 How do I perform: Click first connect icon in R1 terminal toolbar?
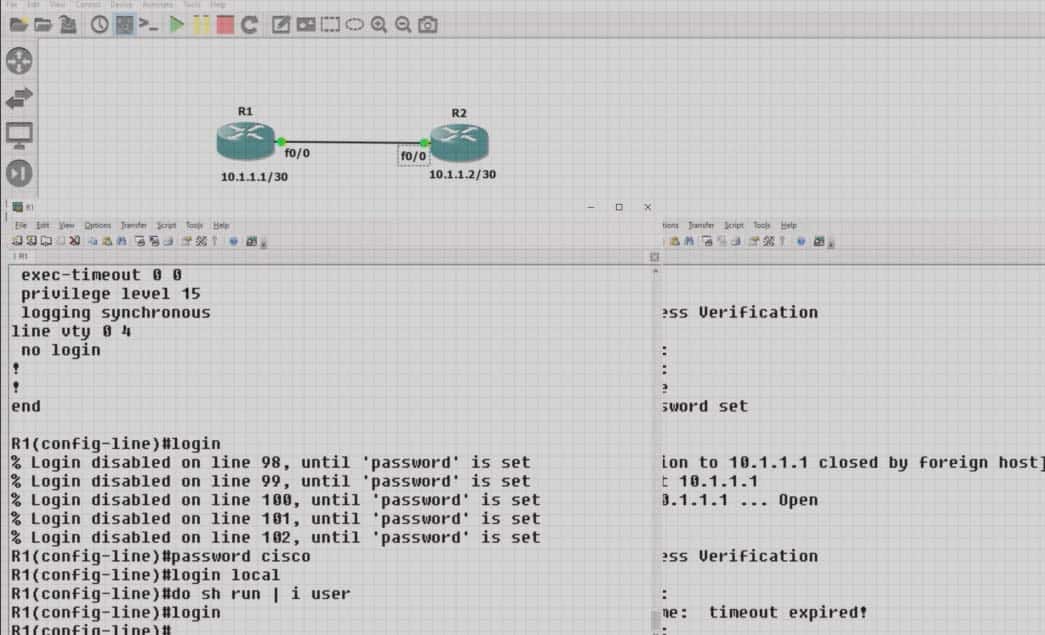tap(17, 241)
